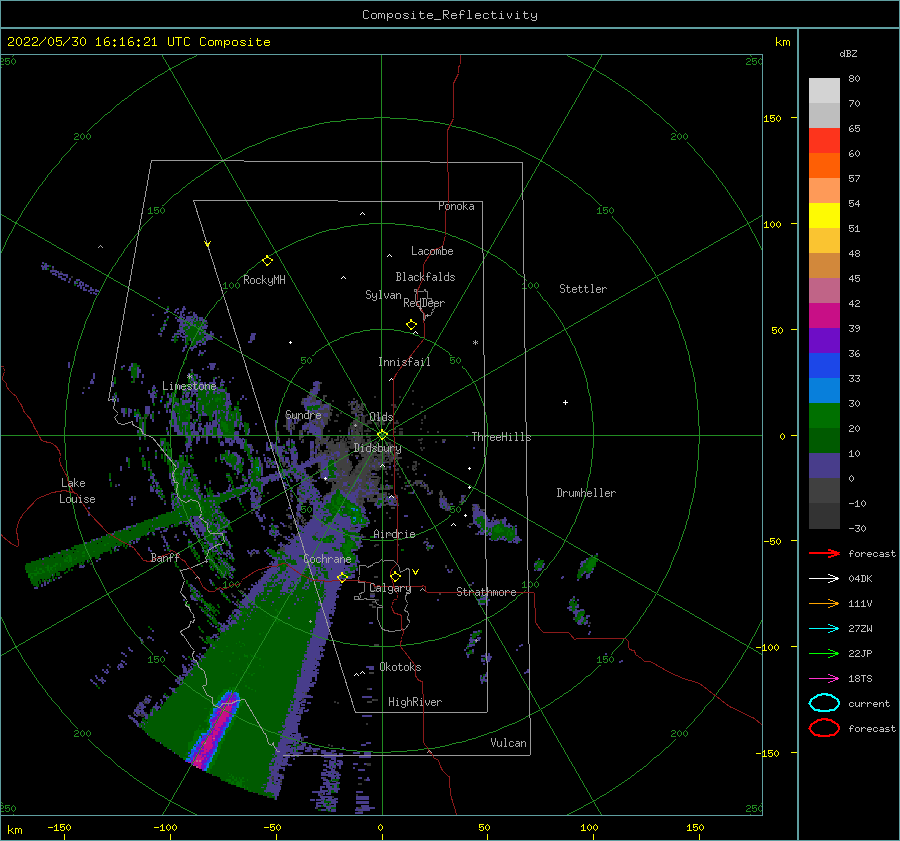Click the Airdrie town label
The height and width of the screenshot is (841, 900).
pyautogui.click(x=394, y=534)
